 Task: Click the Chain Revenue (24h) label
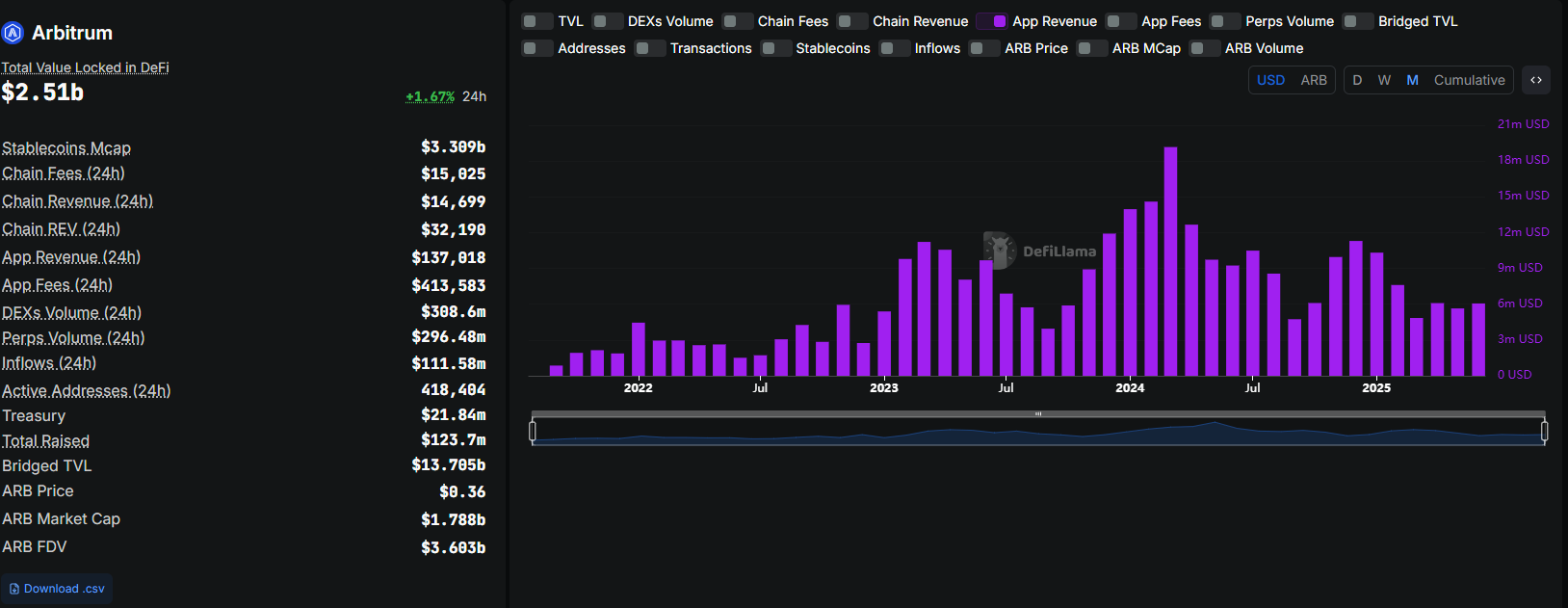click(x=77, y=201)
